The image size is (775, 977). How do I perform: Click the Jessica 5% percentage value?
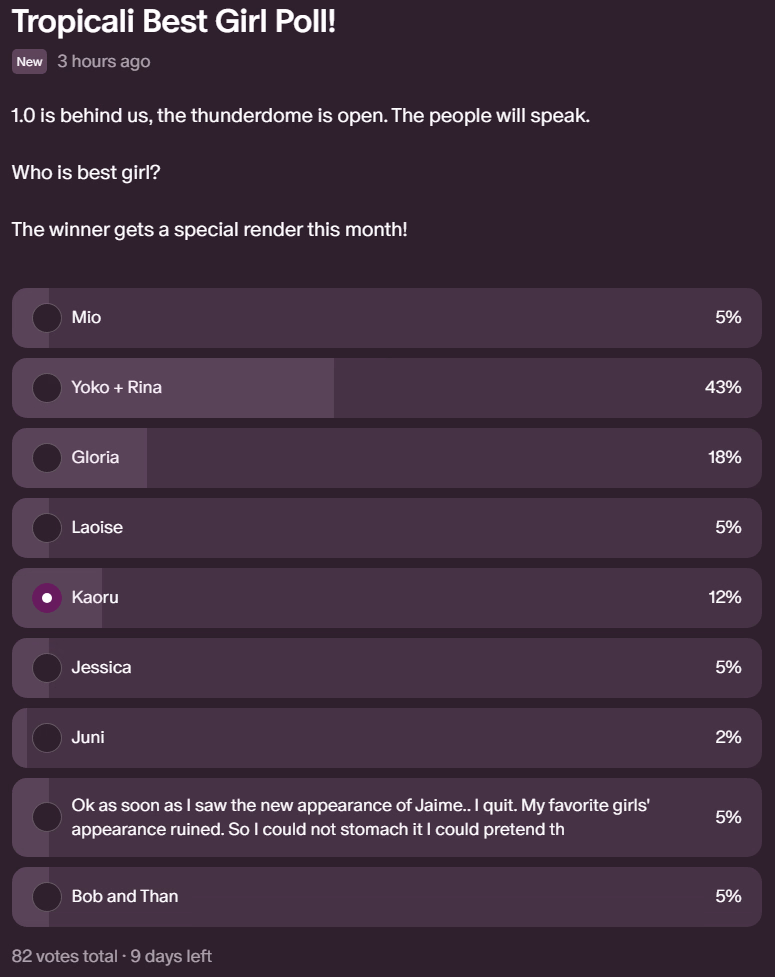[x=727, y=667]
